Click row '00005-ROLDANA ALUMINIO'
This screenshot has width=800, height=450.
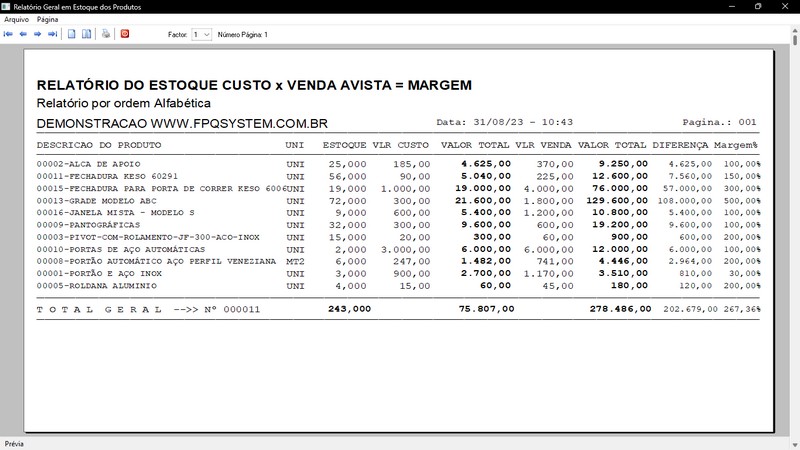coord(398,286)
